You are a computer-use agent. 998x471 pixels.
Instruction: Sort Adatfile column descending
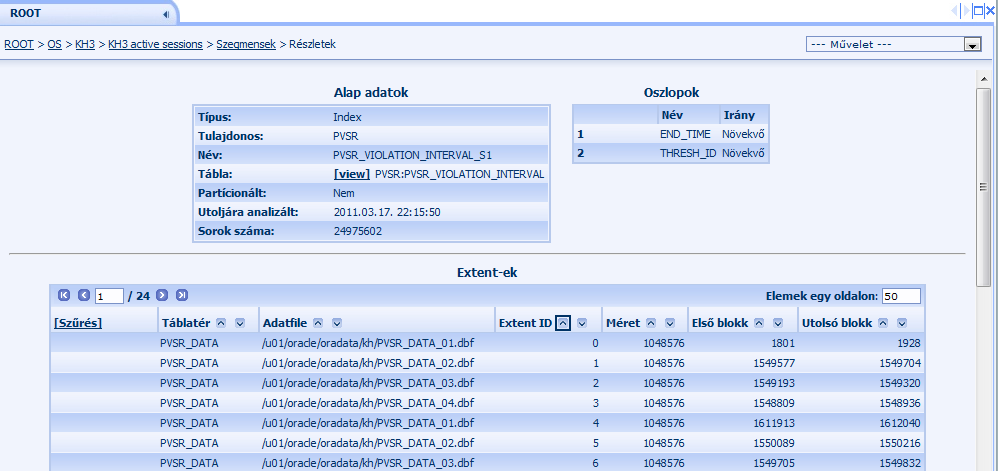[x=337, y=323]
